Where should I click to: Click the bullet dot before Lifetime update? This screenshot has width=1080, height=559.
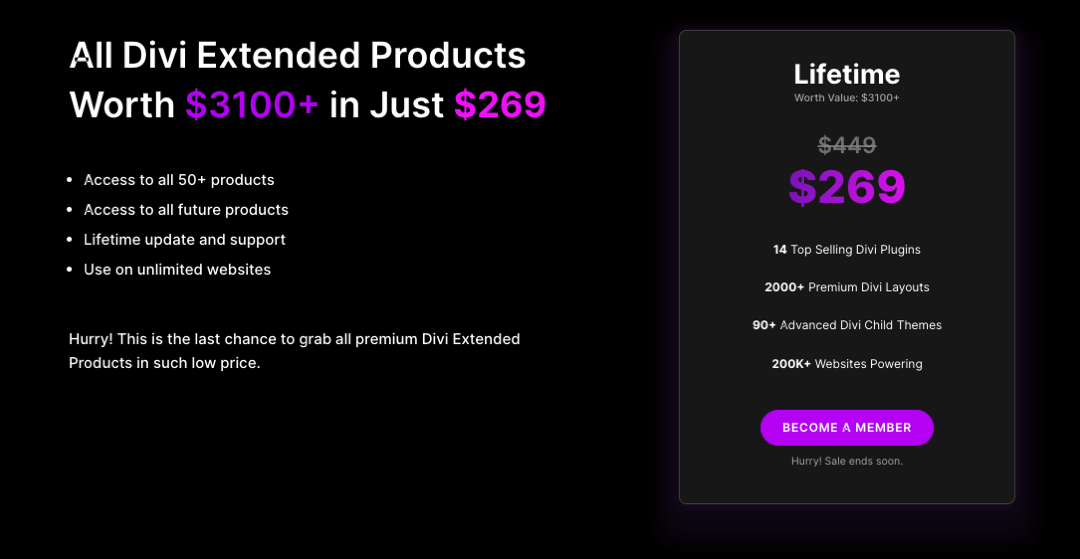[69, 240]
